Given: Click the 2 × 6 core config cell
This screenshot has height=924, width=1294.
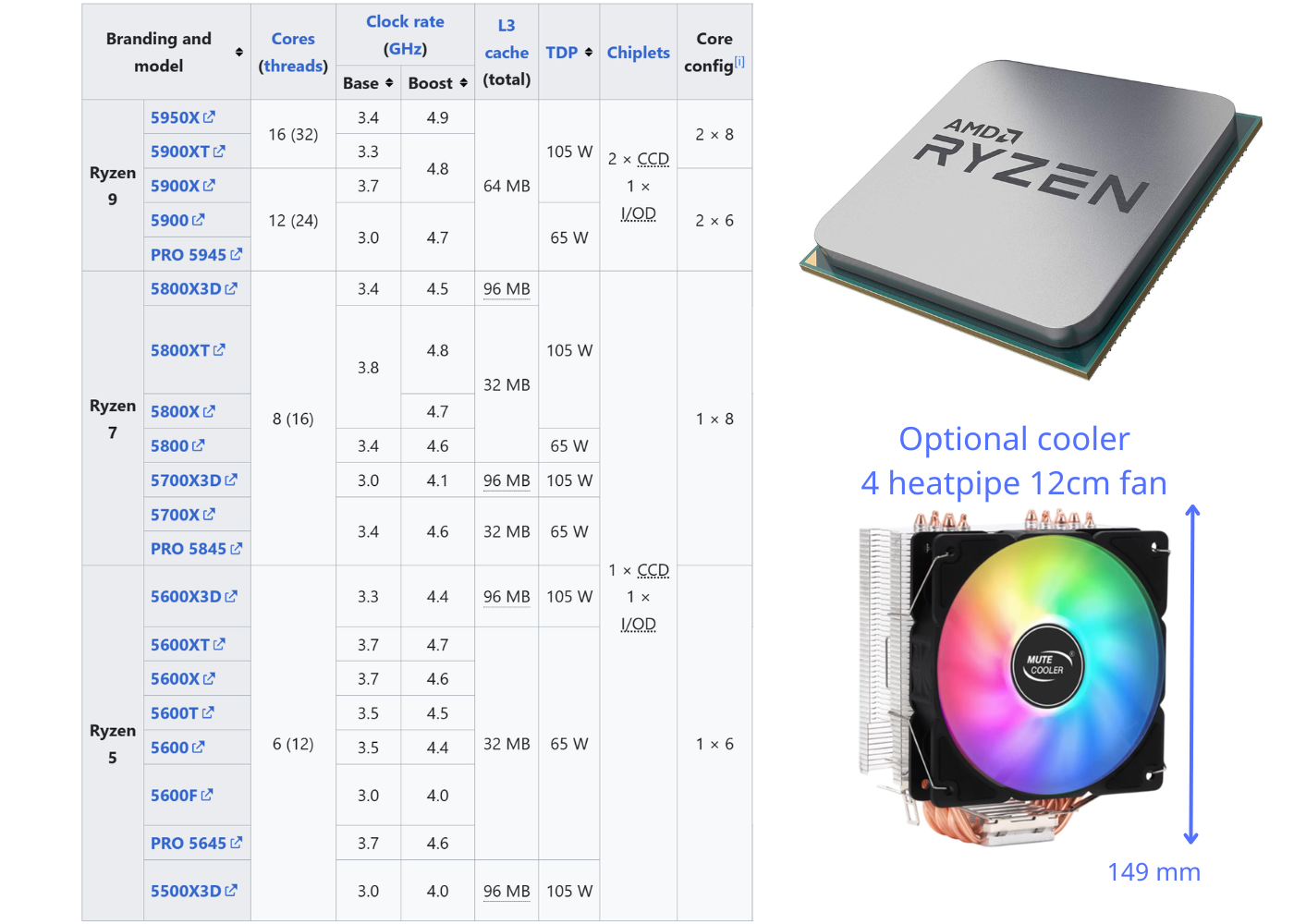Looking at the screenshot, I should click(714, 220).
